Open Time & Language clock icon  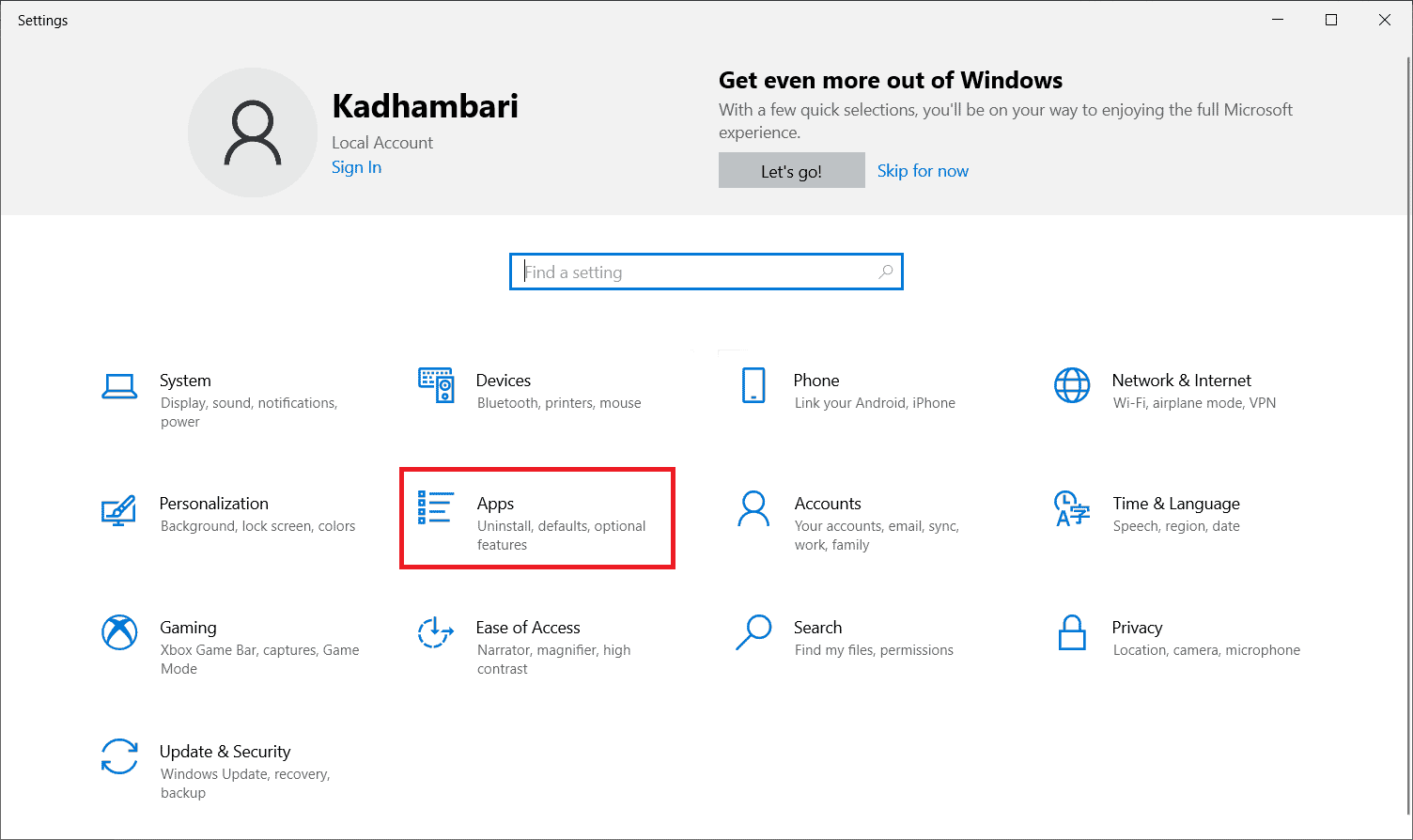[x=1072, y=508]
